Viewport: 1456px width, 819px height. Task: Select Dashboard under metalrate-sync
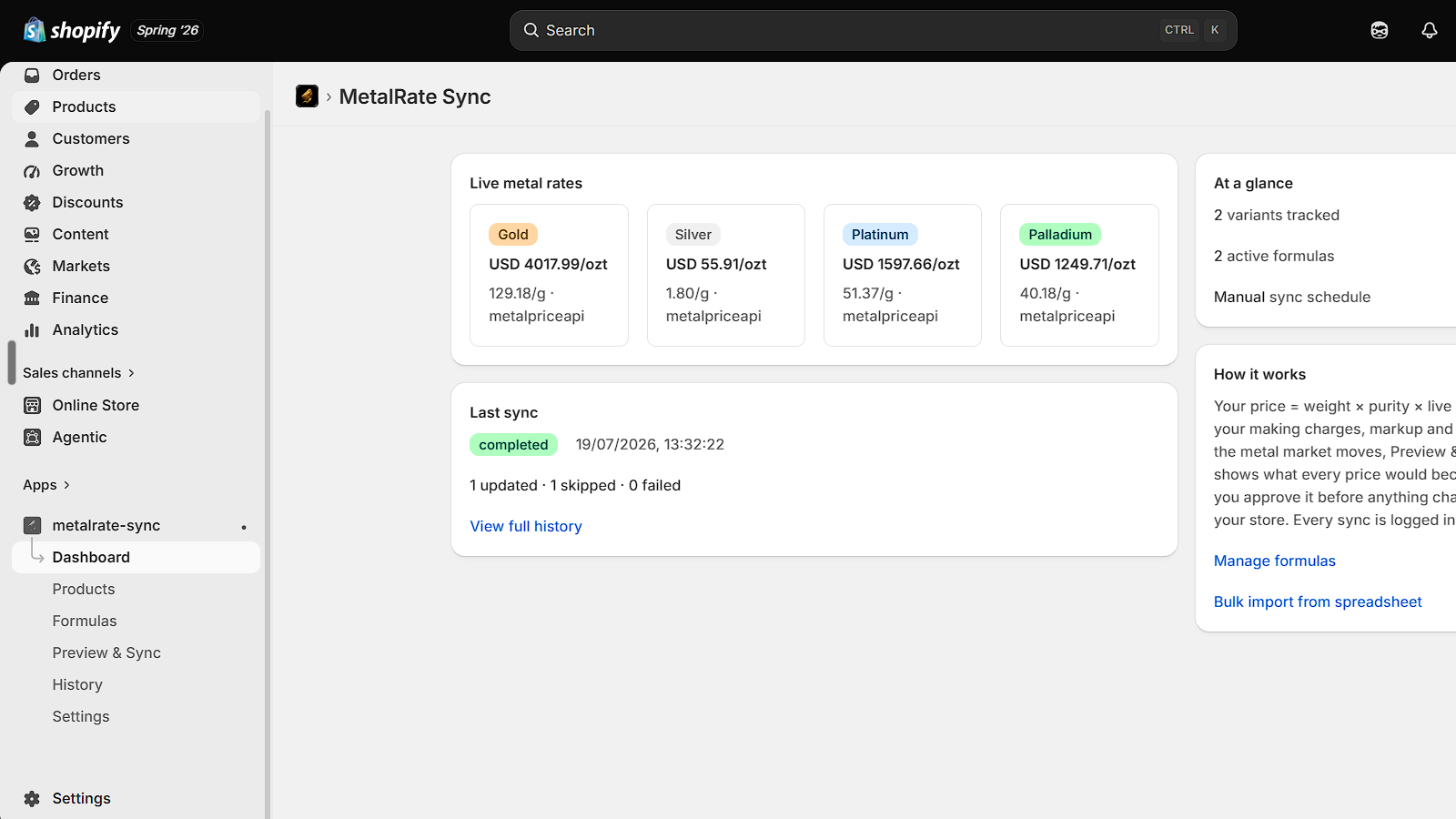136,558
